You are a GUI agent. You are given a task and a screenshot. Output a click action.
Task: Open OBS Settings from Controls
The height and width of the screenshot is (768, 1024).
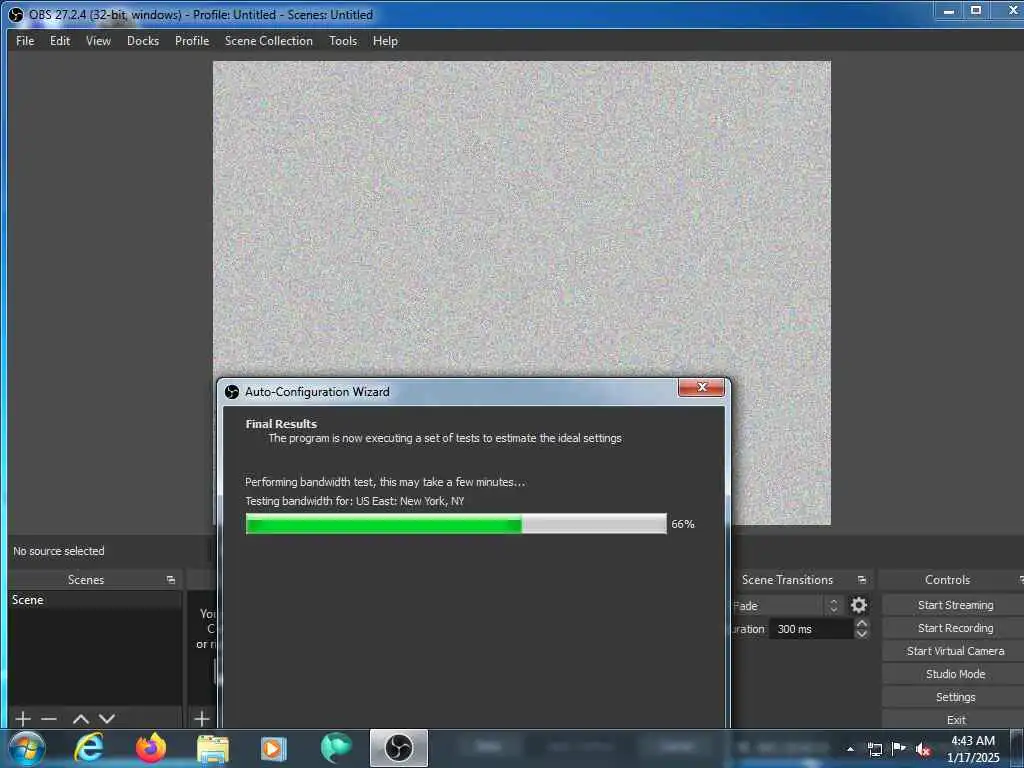(954, 697)
